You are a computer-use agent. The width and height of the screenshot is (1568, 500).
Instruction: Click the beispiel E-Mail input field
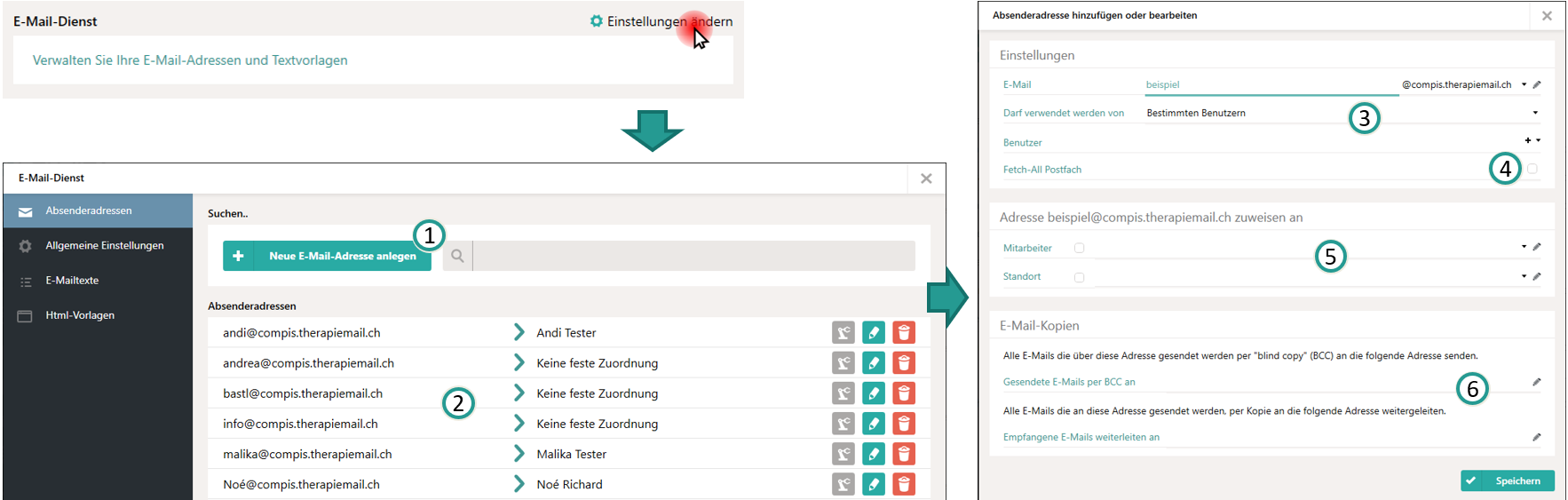1270,85
